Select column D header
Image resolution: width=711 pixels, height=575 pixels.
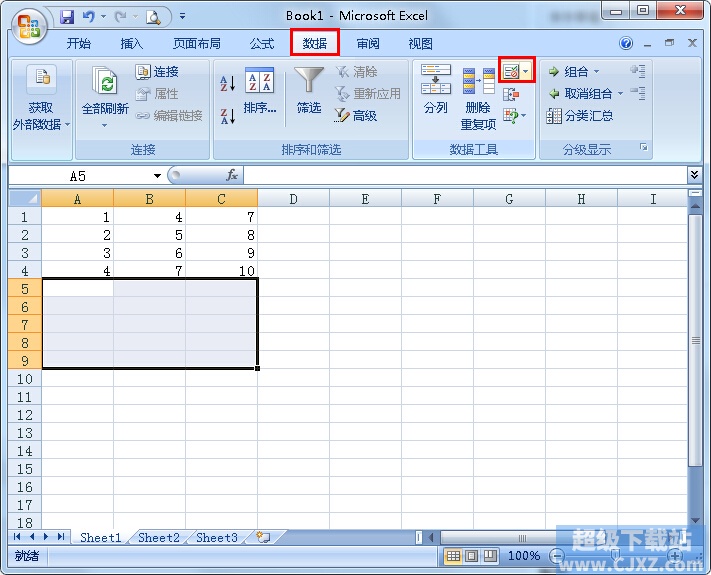pyautogui.click(x=293, y=199)
